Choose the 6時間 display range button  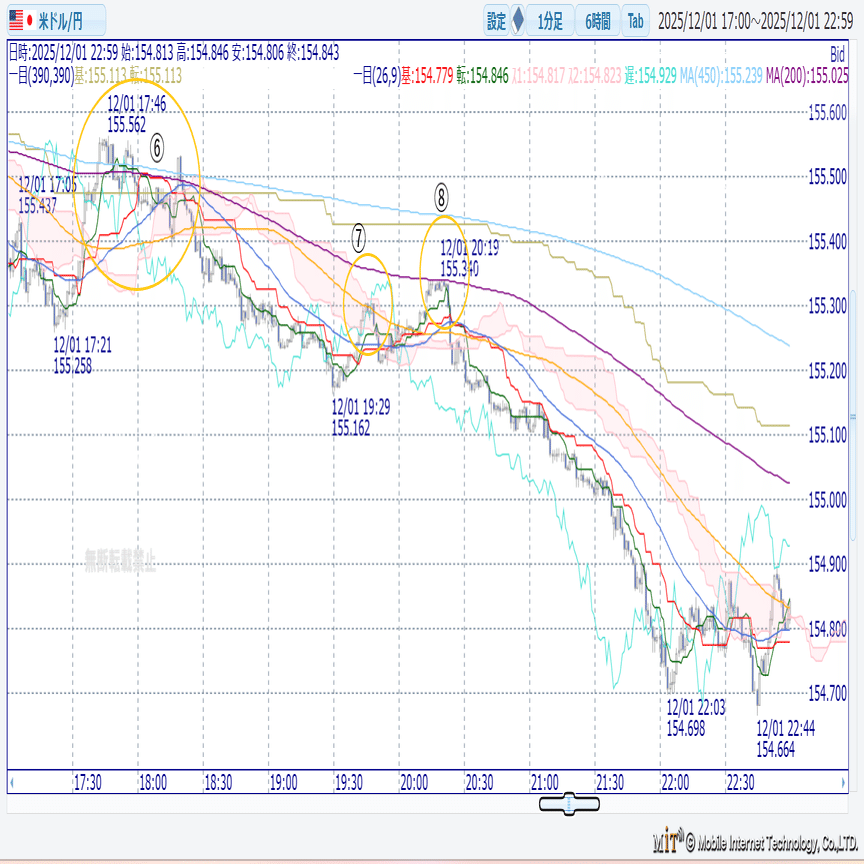pyautogui.click(x=598, y=21)
